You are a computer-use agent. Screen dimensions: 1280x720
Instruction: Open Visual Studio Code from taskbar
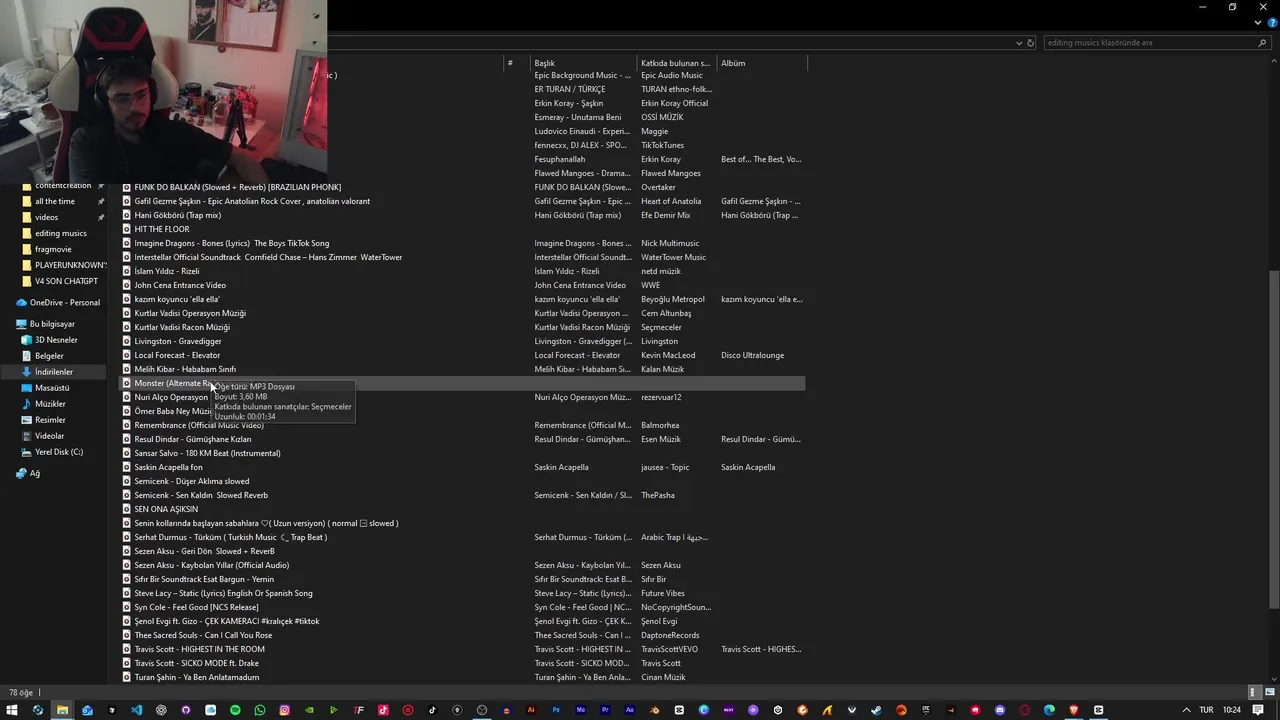136,710
